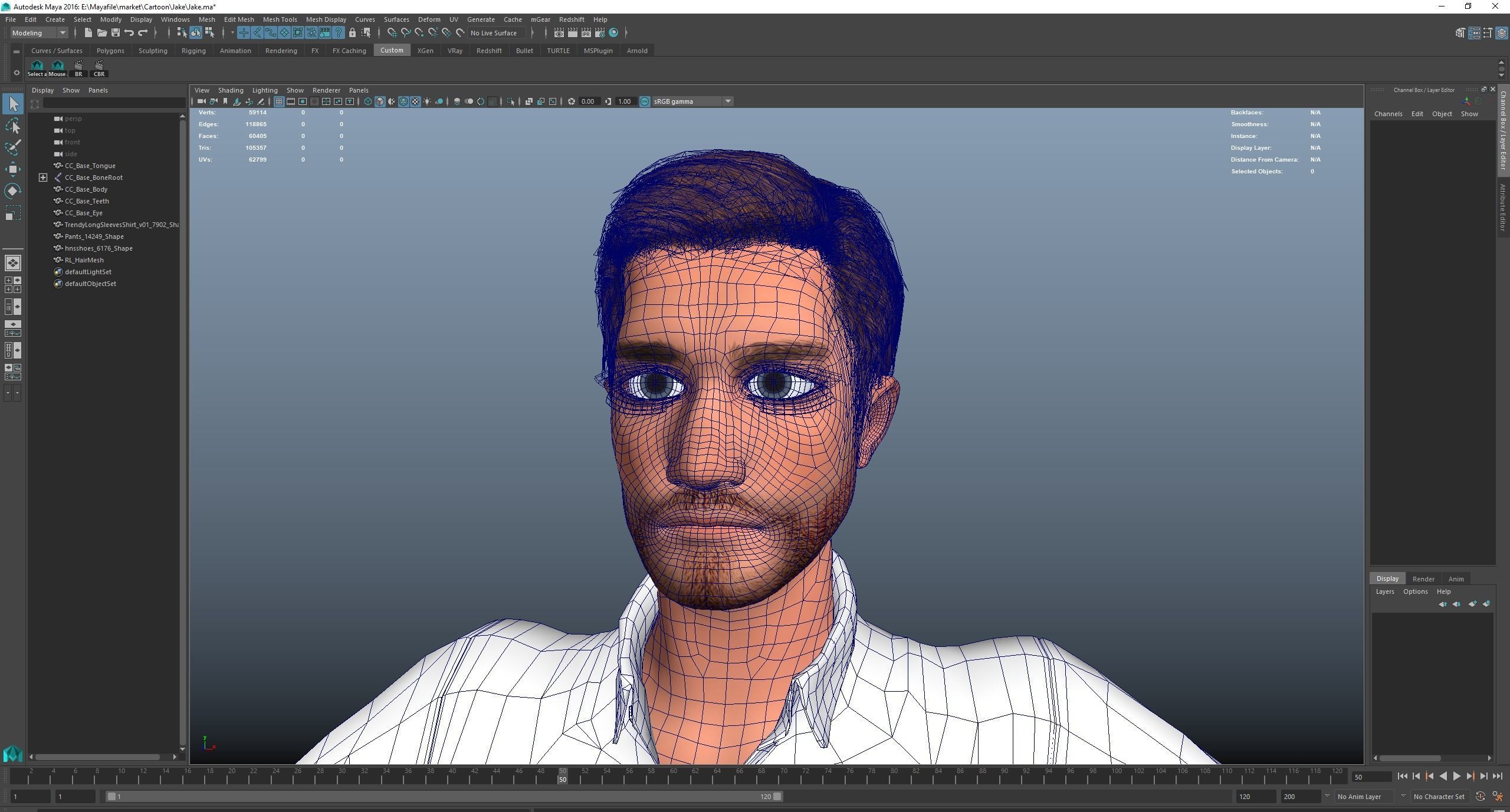
Task: Open the Mesh Tools menu
Action: [x=280, y=19]
